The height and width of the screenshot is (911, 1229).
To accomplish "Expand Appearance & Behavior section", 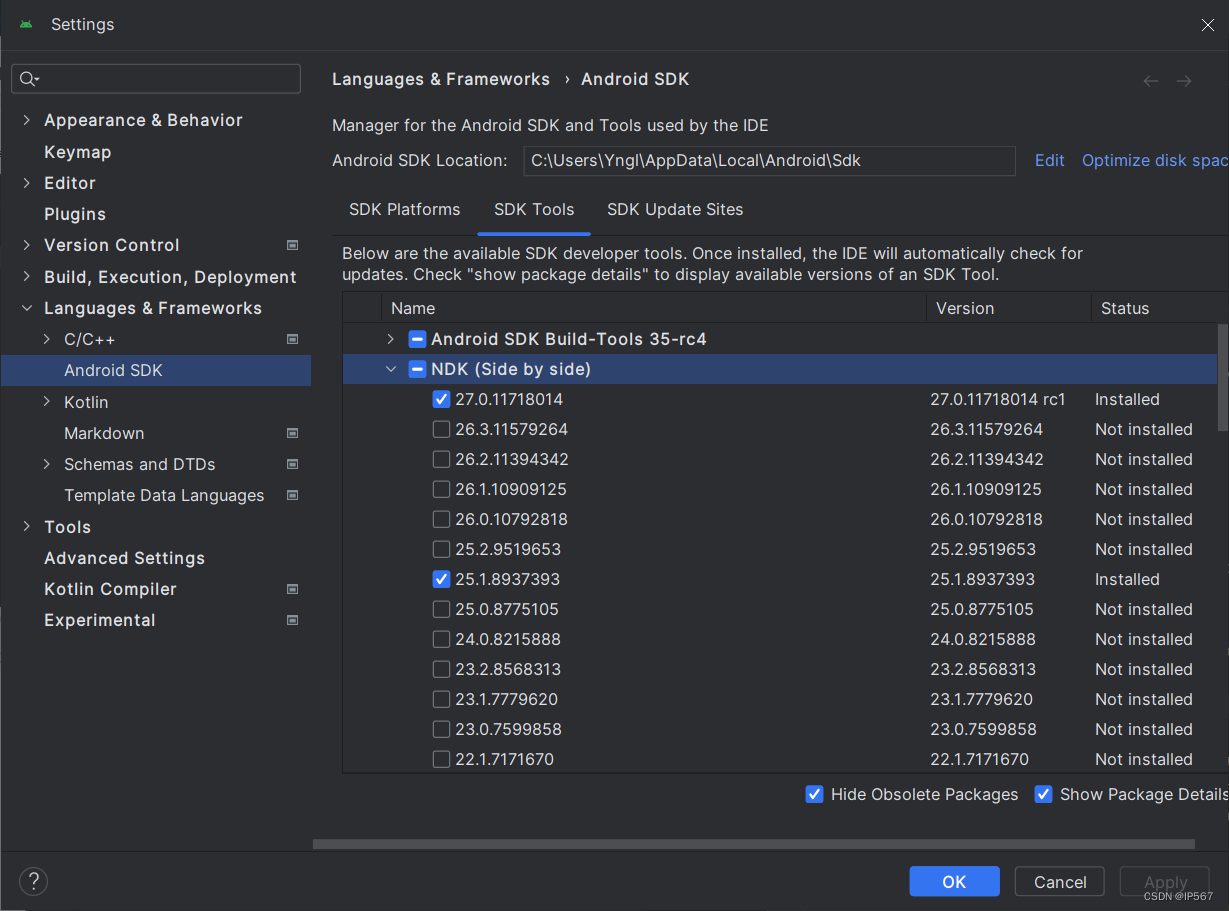I will [x=26, y=120].
